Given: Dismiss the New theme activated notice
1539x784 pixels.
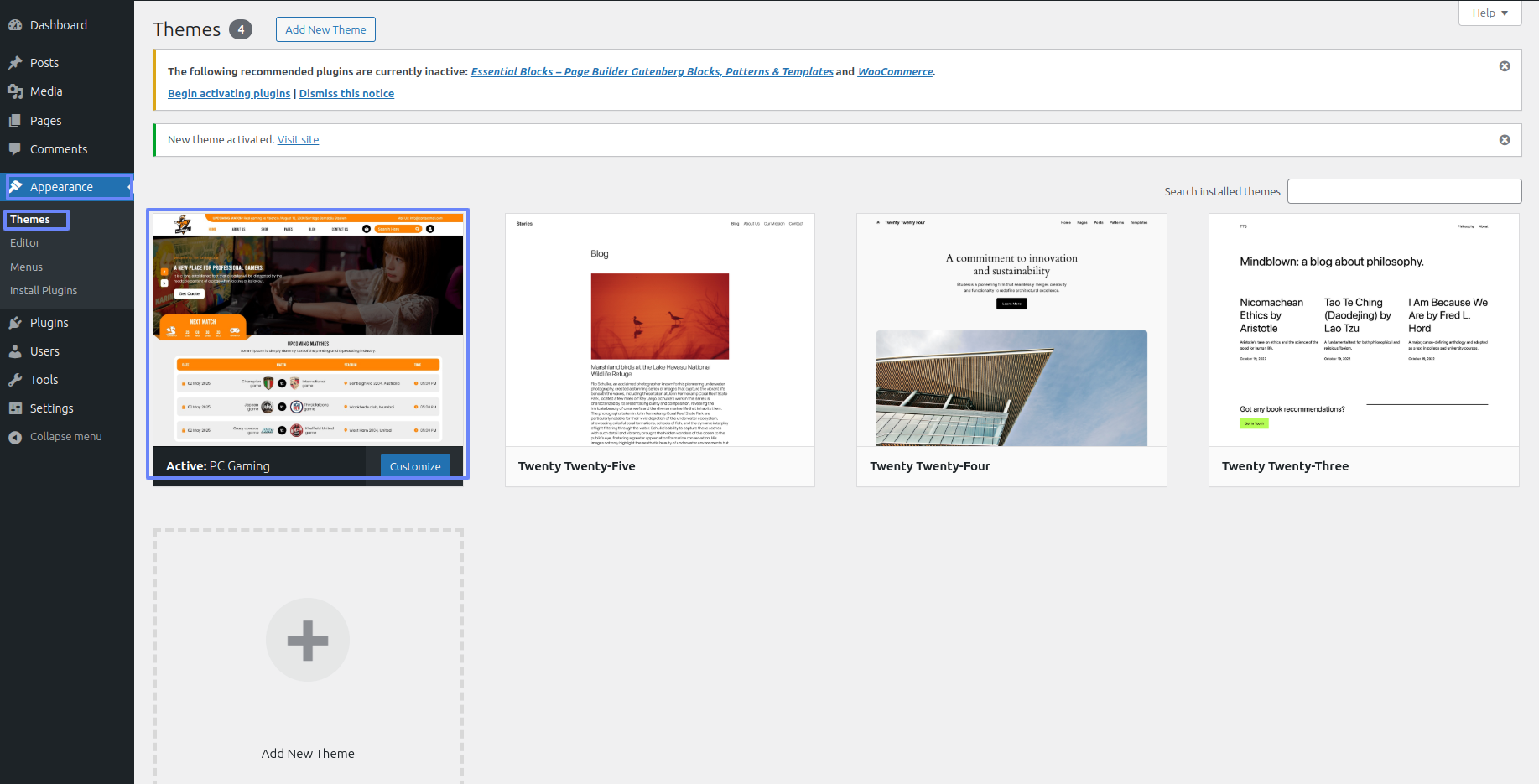Looking at the screenshot, I should [x=1505, y=140].
